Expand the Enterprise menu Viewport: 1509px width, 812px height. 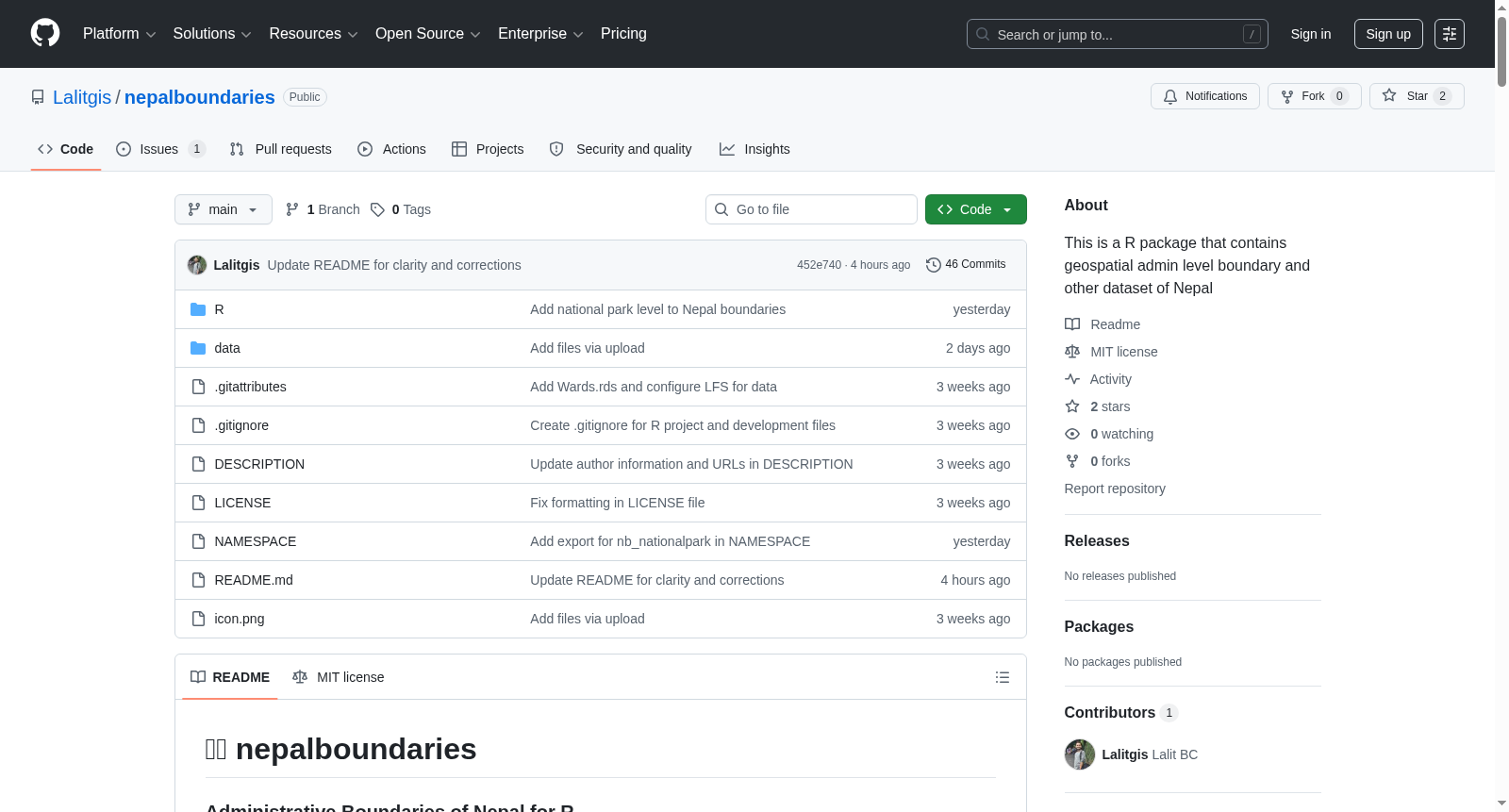540,34
